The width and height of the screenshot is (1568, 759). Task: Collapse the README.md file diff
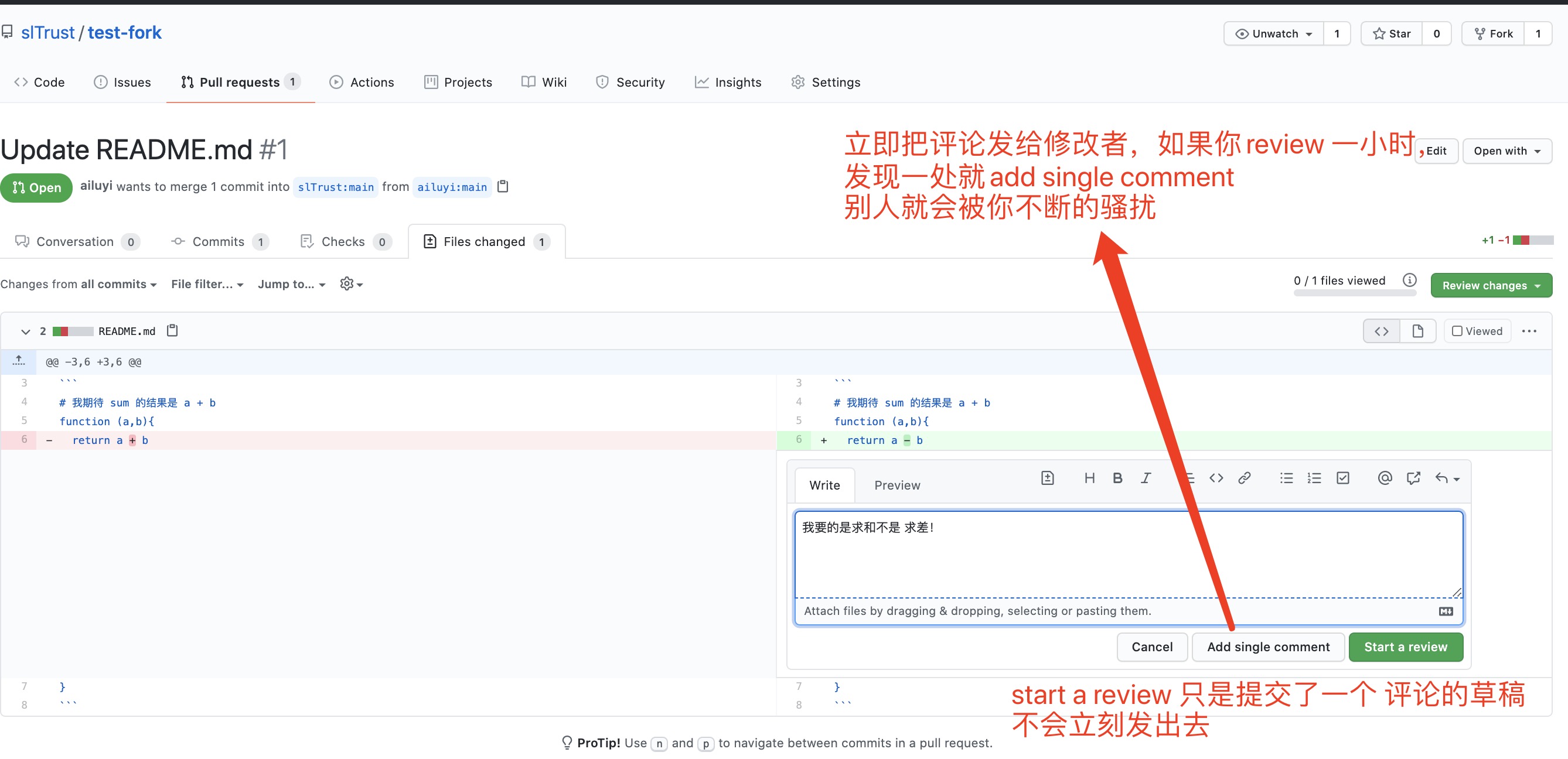(x=25, y=331)
